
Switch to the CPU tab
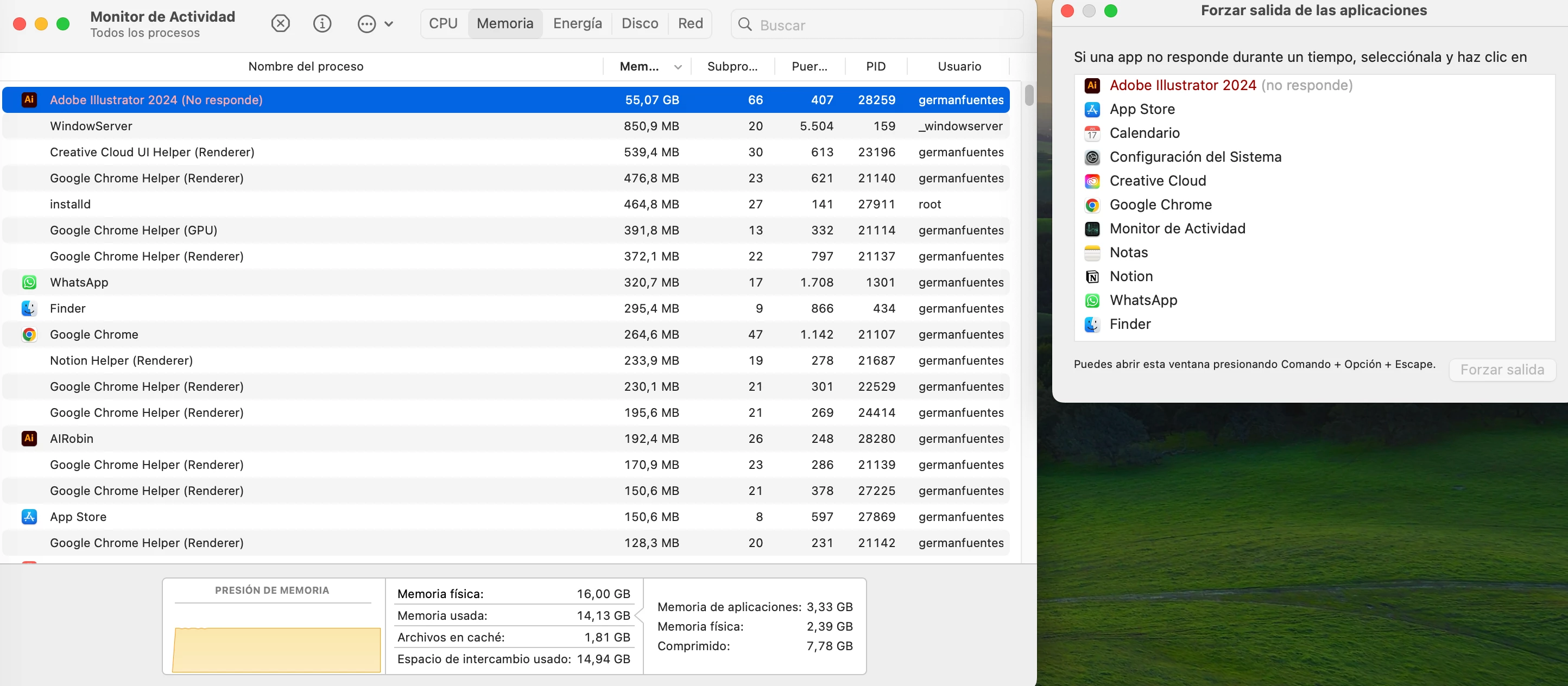pyautogui.click(x=442, y=24)
